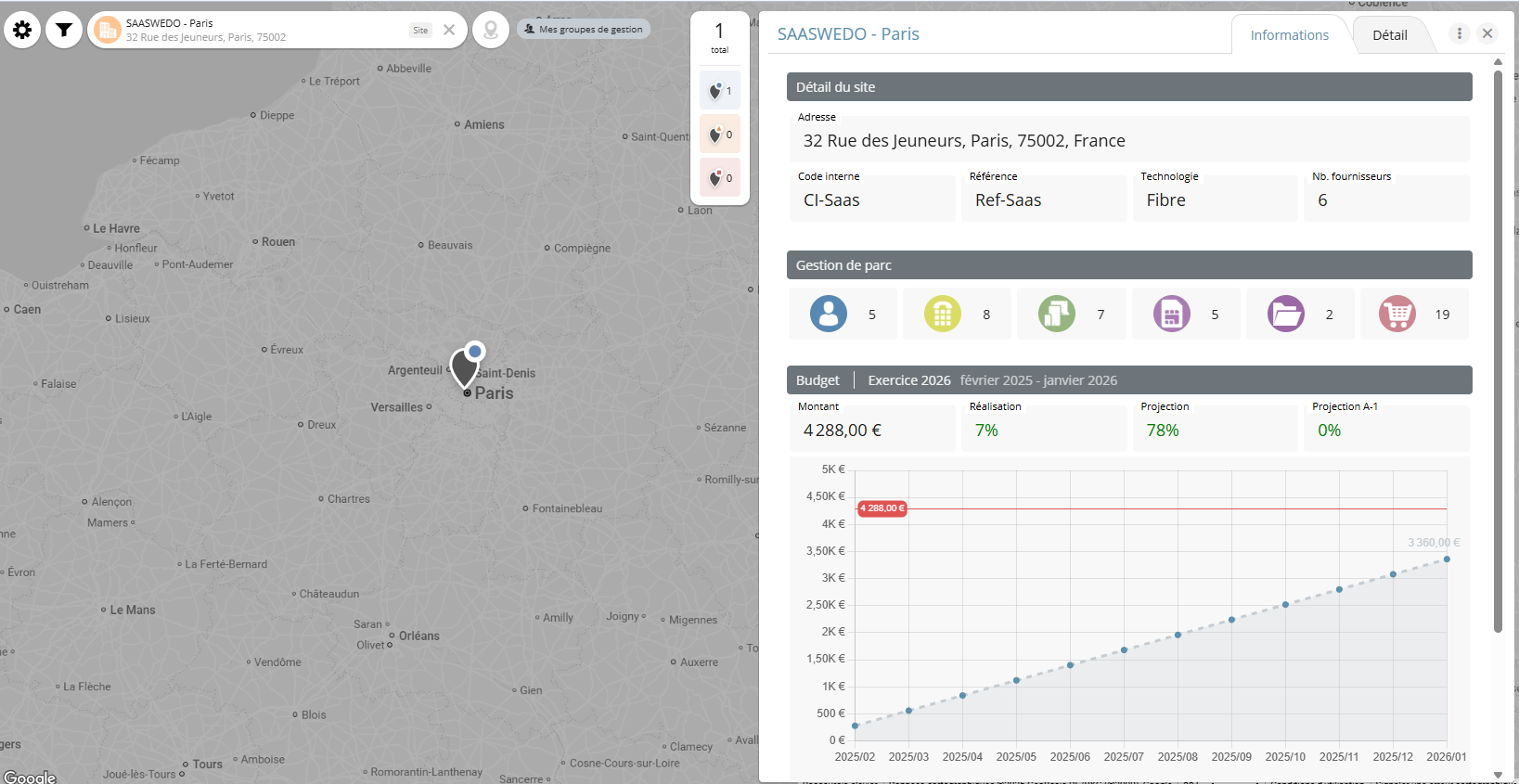This screenshot has height=784, width=1519.
Task: Open the yellow phone lines icon
Action: 942,315
